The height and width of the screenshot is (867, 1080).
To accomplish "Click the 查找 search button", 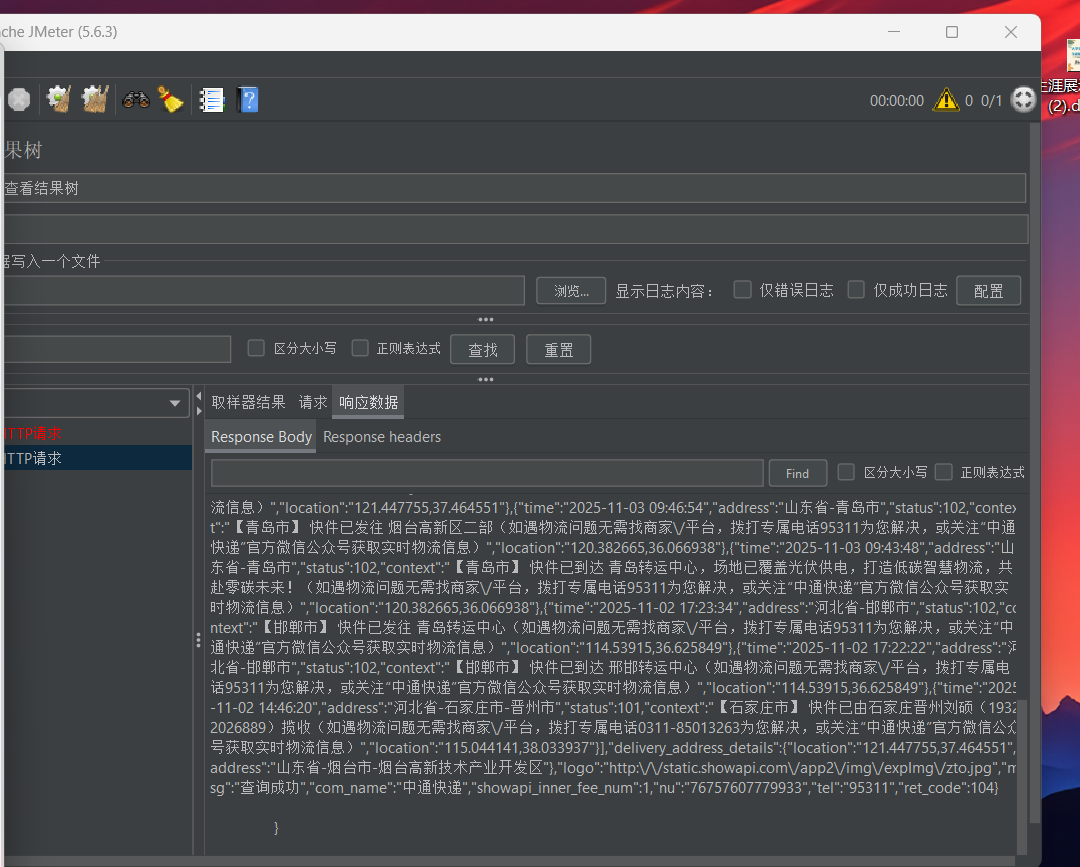I will [483, 350].
